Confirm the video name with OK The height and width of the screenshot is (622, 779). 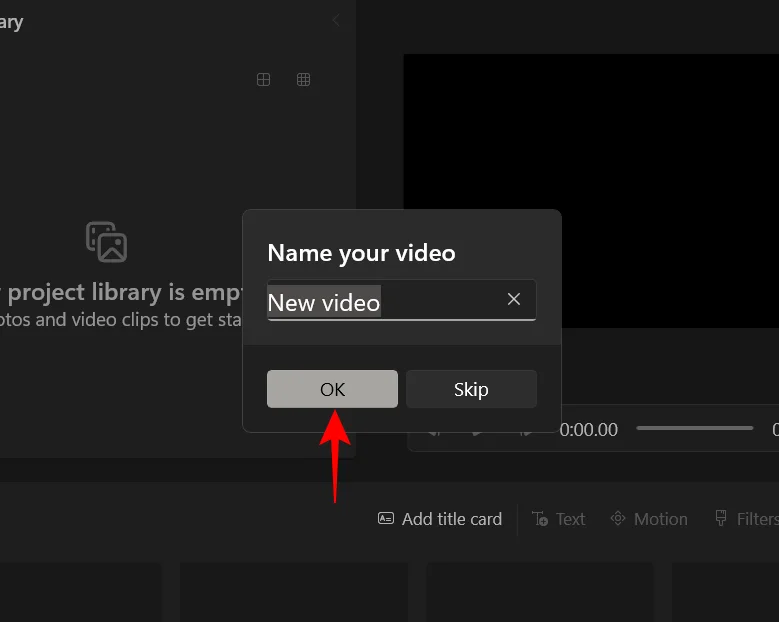pos(332,389)
